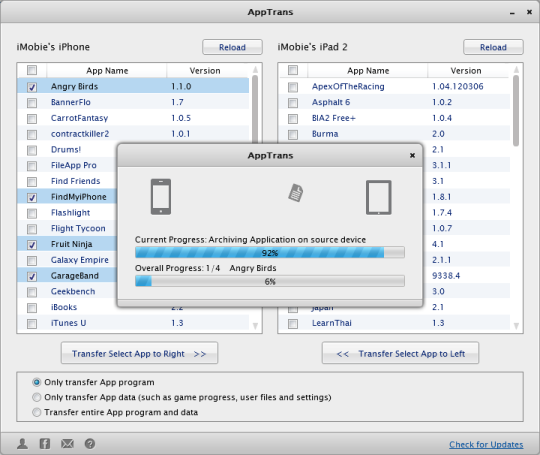540x455 pixels.
Task: Click Transfer Select App to Right button
Action: (x=139, y=353)
